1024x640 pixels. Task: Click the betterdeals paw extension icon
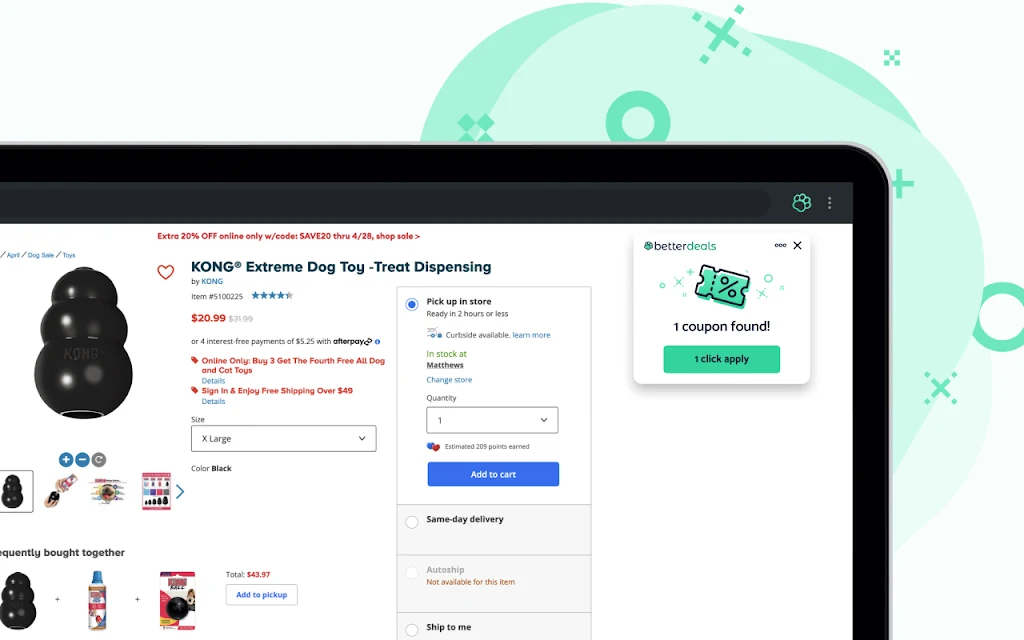(x=801, y=202)
